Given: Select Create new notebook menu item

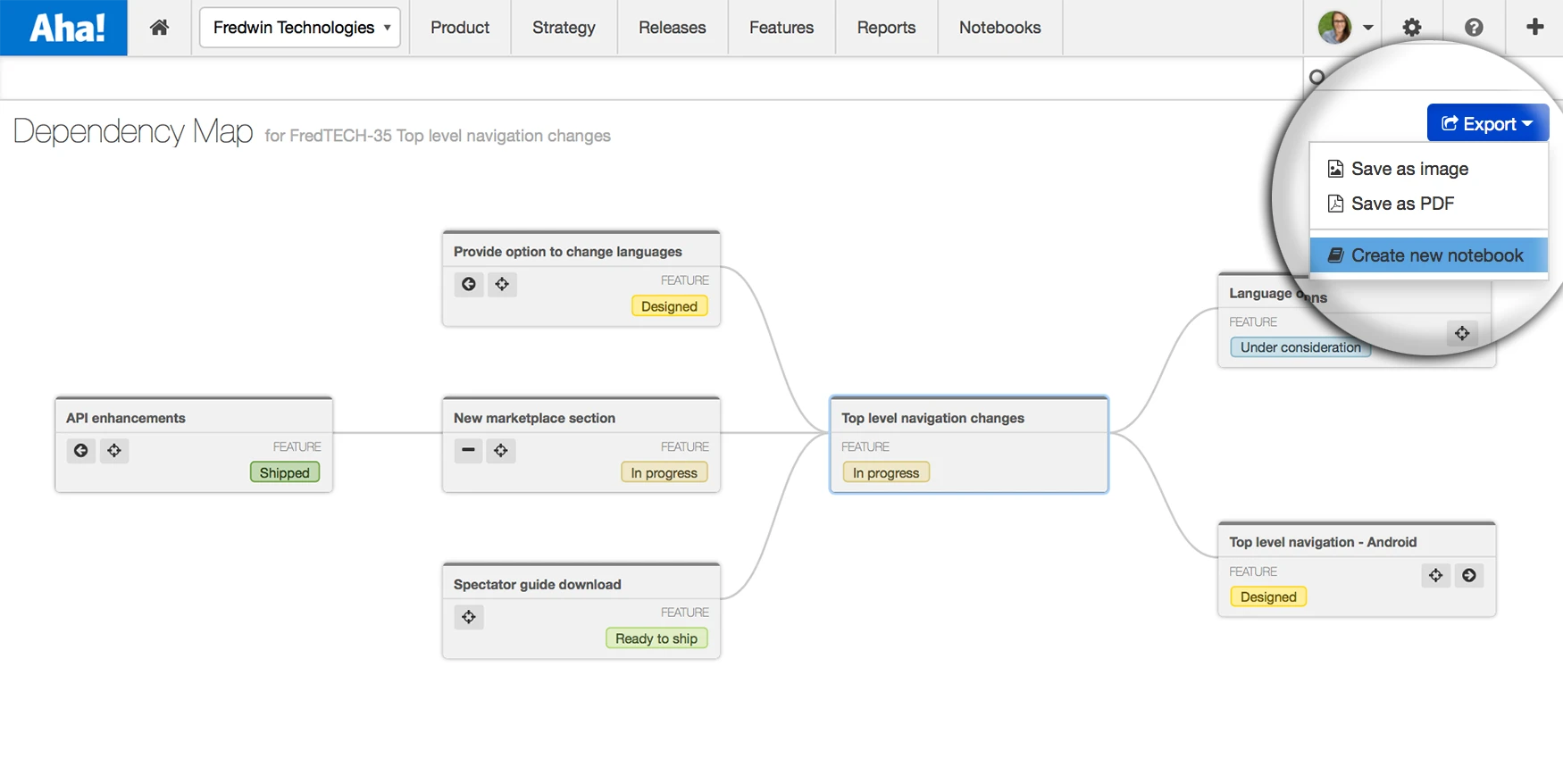Looking at the screenshot, I should click(1436, 255).
